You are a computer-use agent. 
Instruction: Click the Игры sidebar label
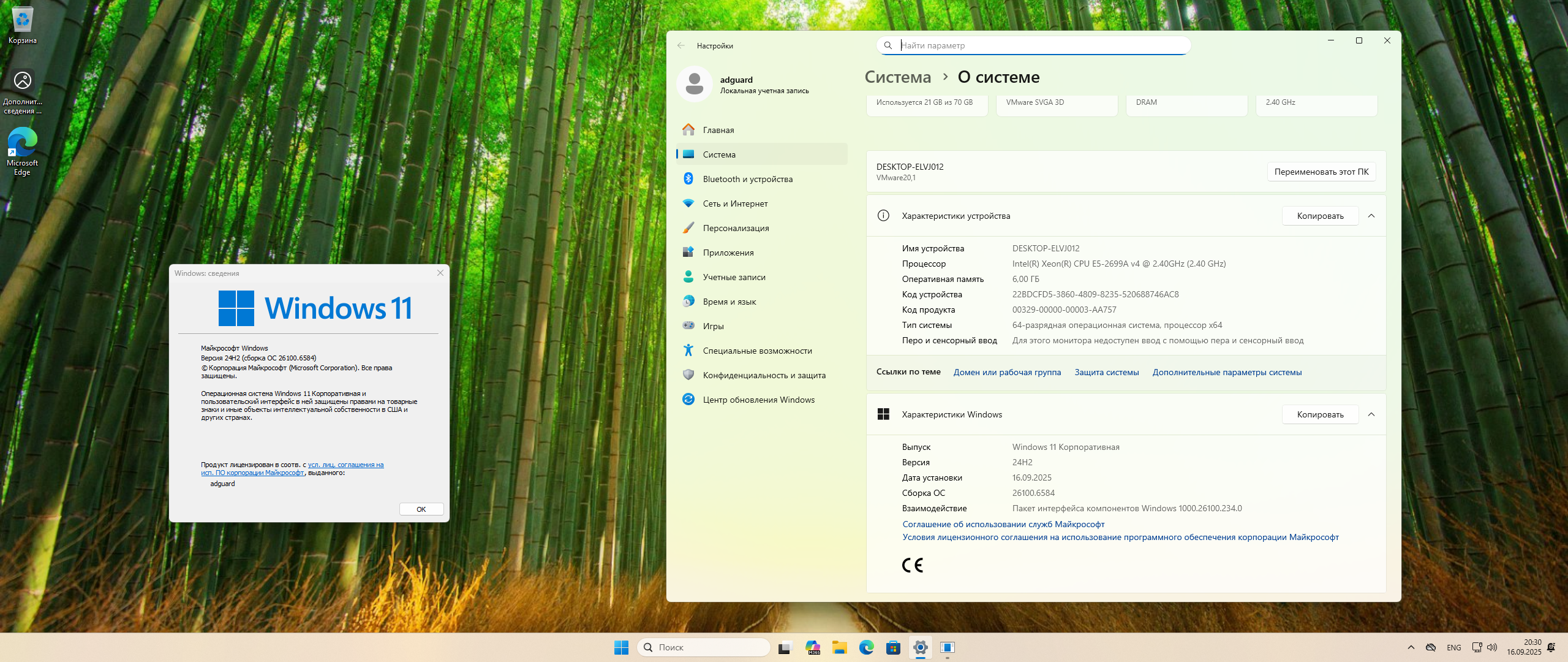pyautogui.click(x=714, y=326)
